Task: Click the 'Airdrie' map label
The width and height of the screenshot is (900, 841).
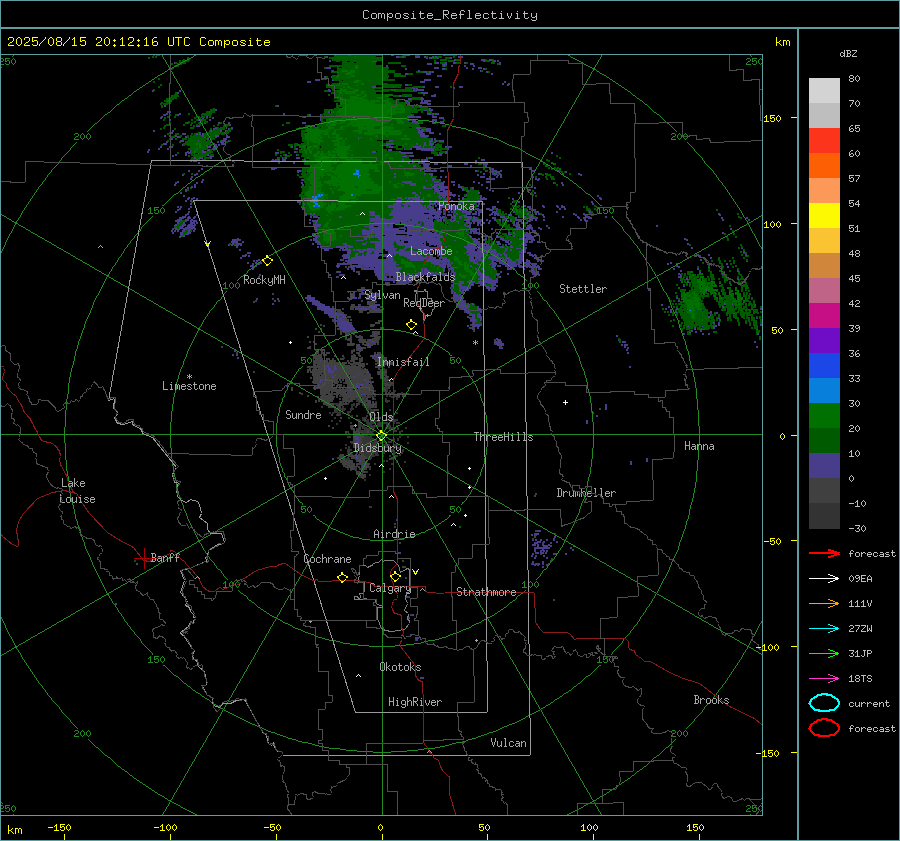Action: [x=394, y=534]
